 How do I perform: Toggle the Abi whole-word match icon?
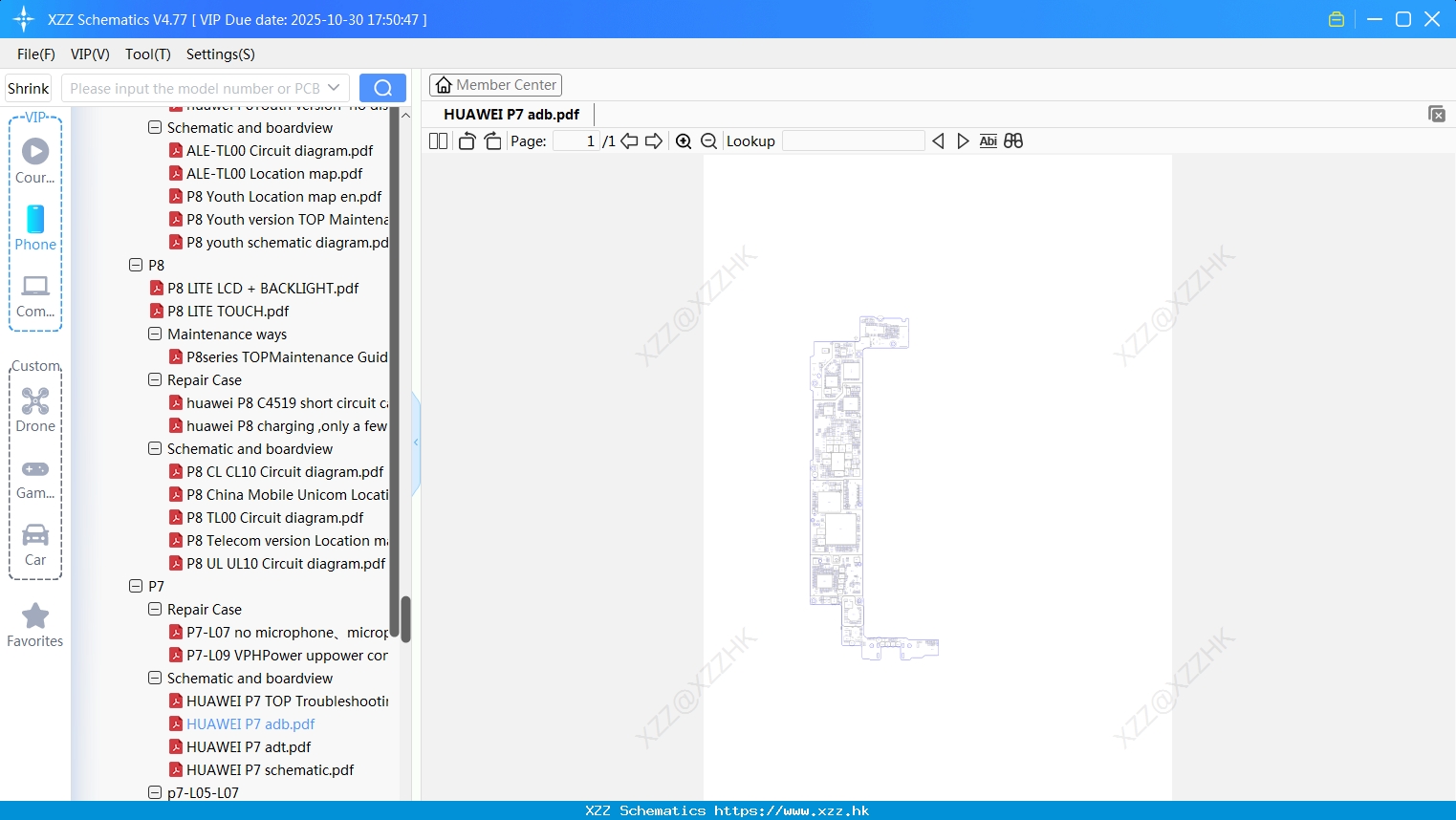coord(989,141)
